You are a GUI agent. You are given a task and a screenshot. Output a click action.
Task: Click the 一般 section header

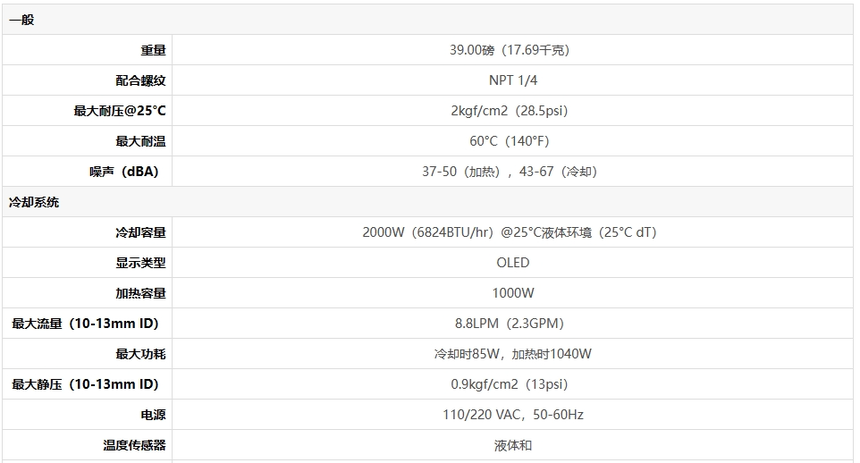(x=22, y=19)
